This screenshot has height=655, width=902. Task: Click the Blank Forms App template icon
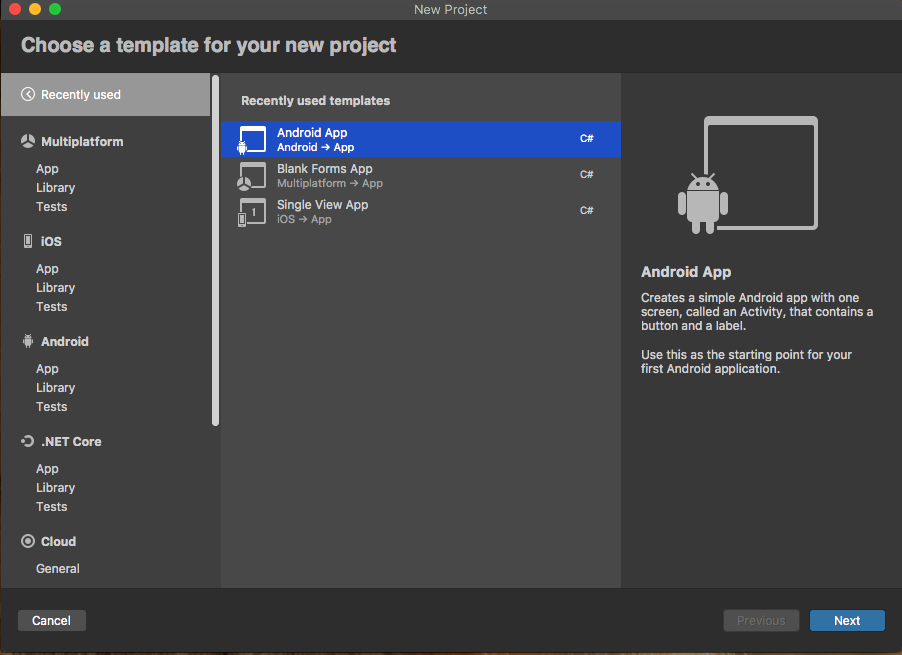253,175
